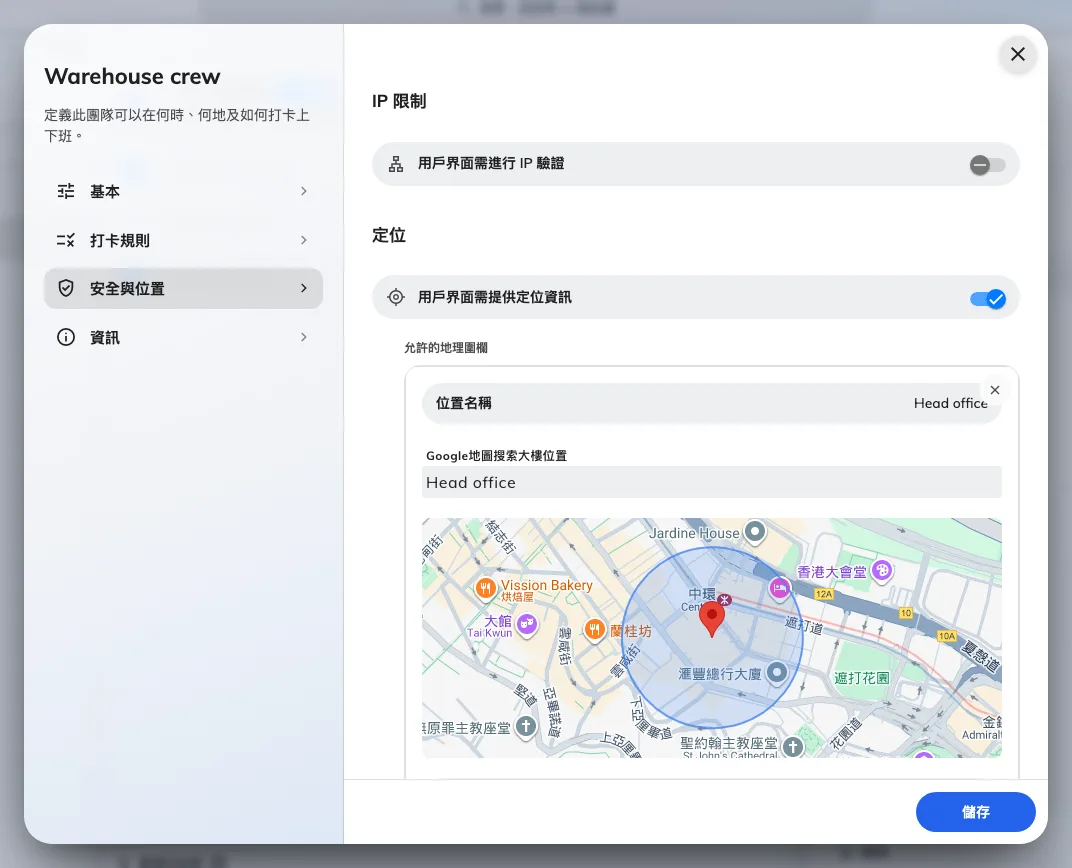Image resolution: width=1072 pixels, height=868 pixels.
Task: Expand the 基本 chevron arrow
Action: (304, 191)
